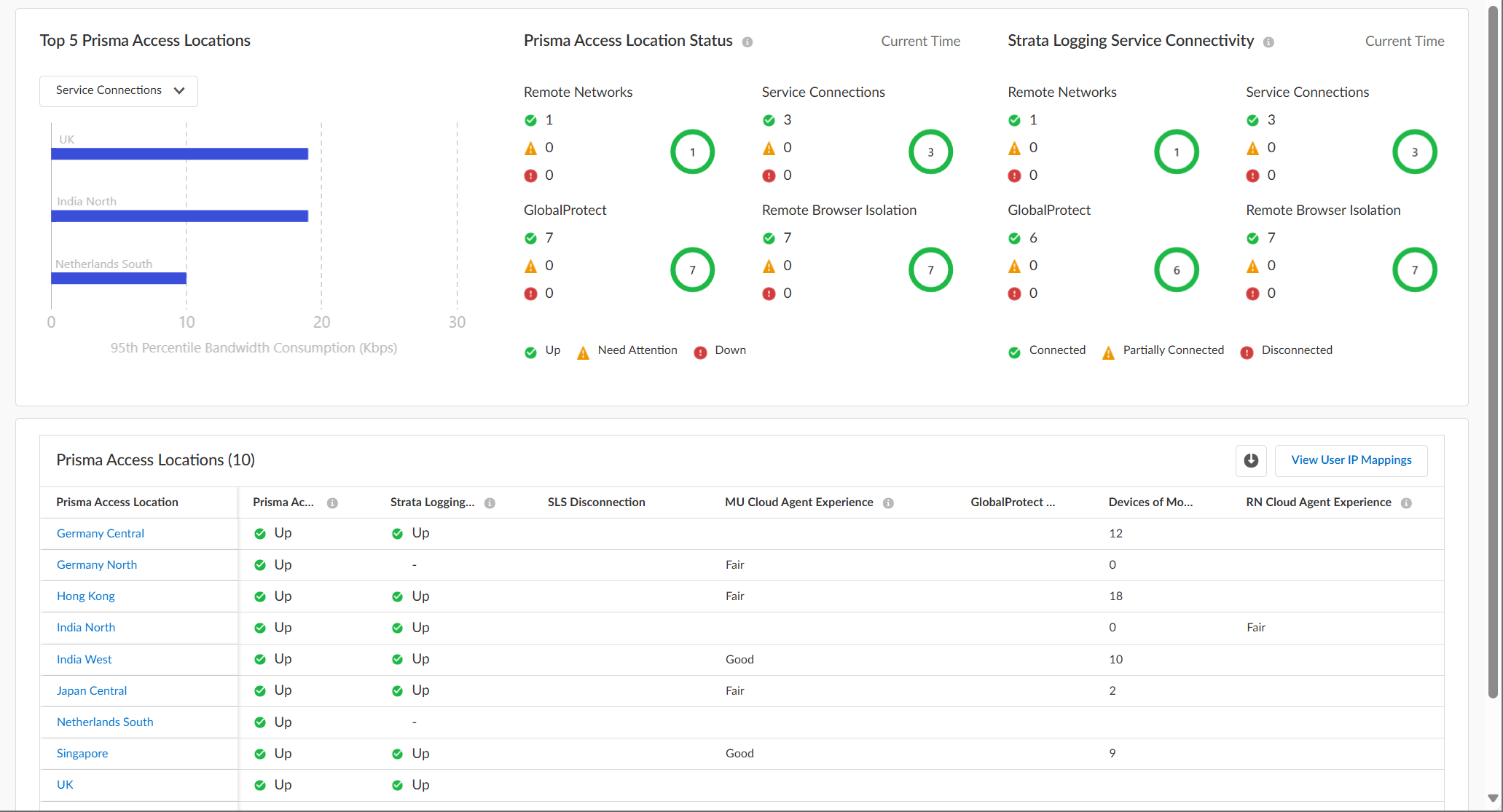Click GlobalProtect connected count 6 check icon

tap(1014, 238)
